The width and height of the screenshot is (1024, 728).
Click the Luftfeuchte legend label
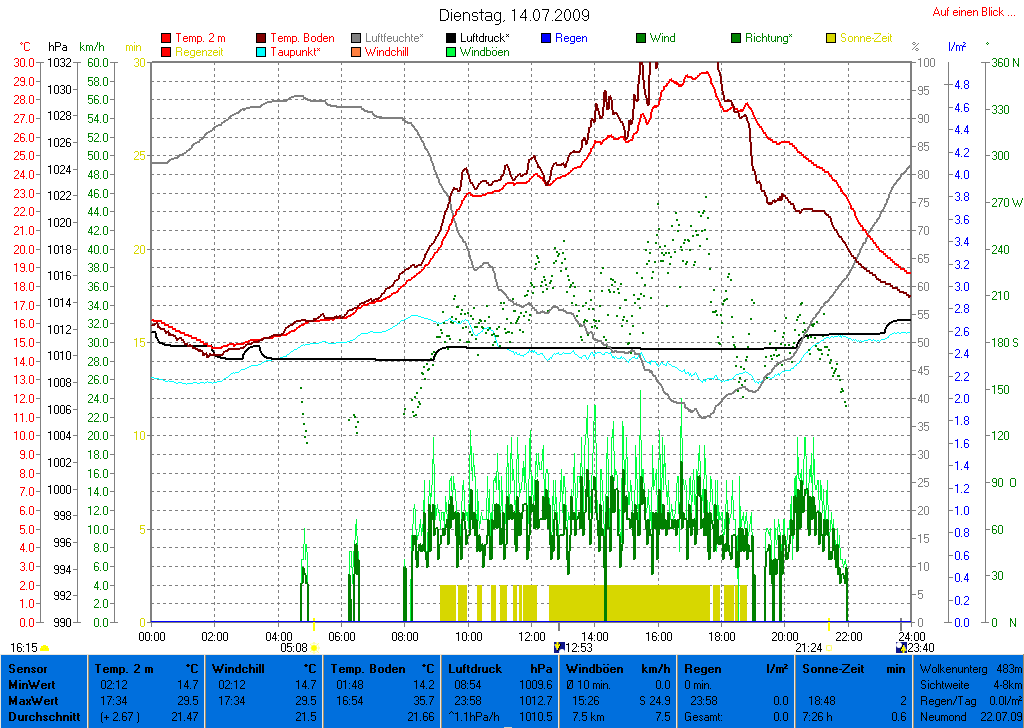point(394,38)
